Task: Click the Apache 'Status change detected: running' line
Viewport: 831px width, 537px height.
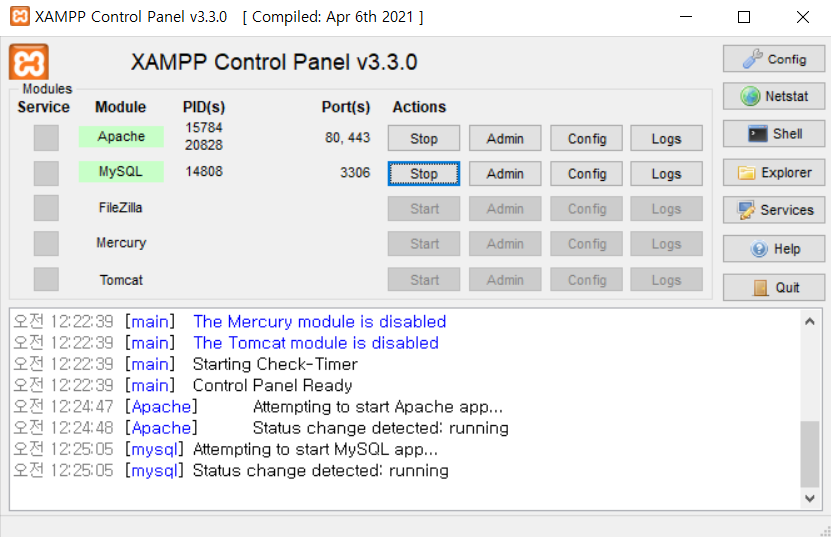Action: [x=381, y=428]
